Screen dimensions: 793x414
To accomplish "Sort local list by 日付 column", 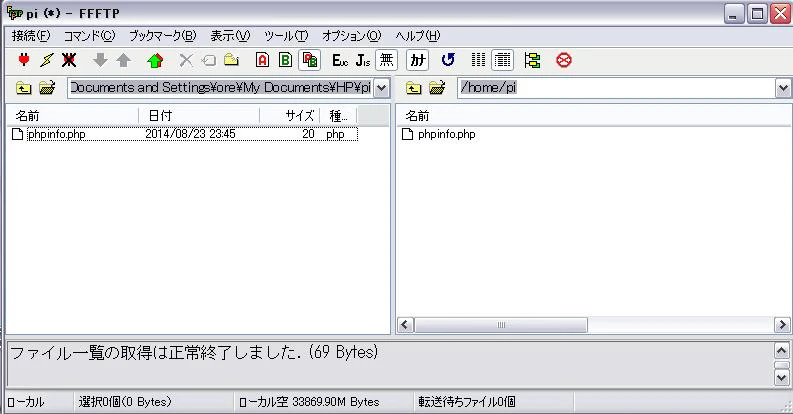I will pyautogui.click(x=199, y=116).
